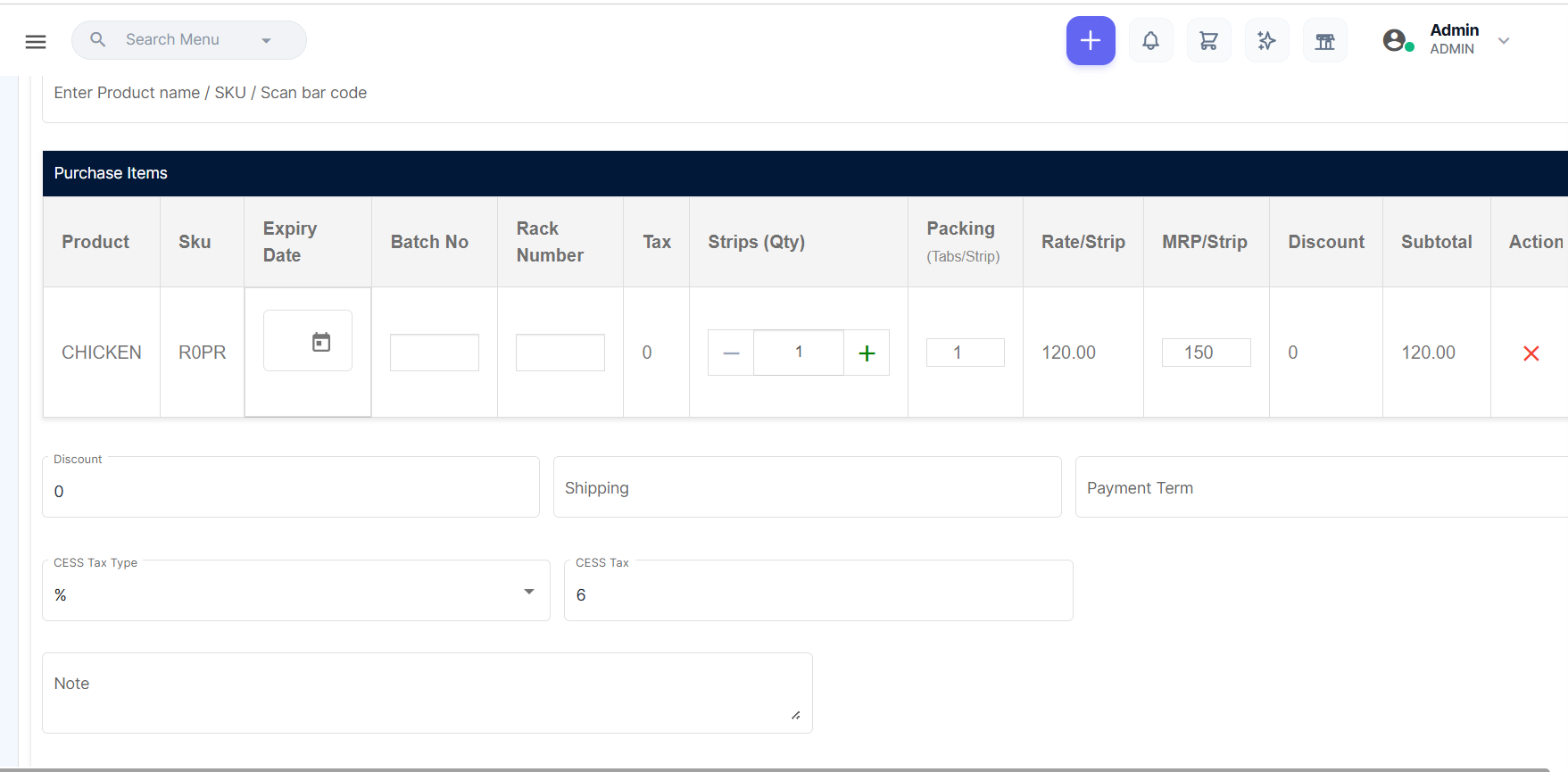This screenshot has height=772, width=1568.
Task: Click the Batch No input for CHICKEN
Action: tap(435, 353)
